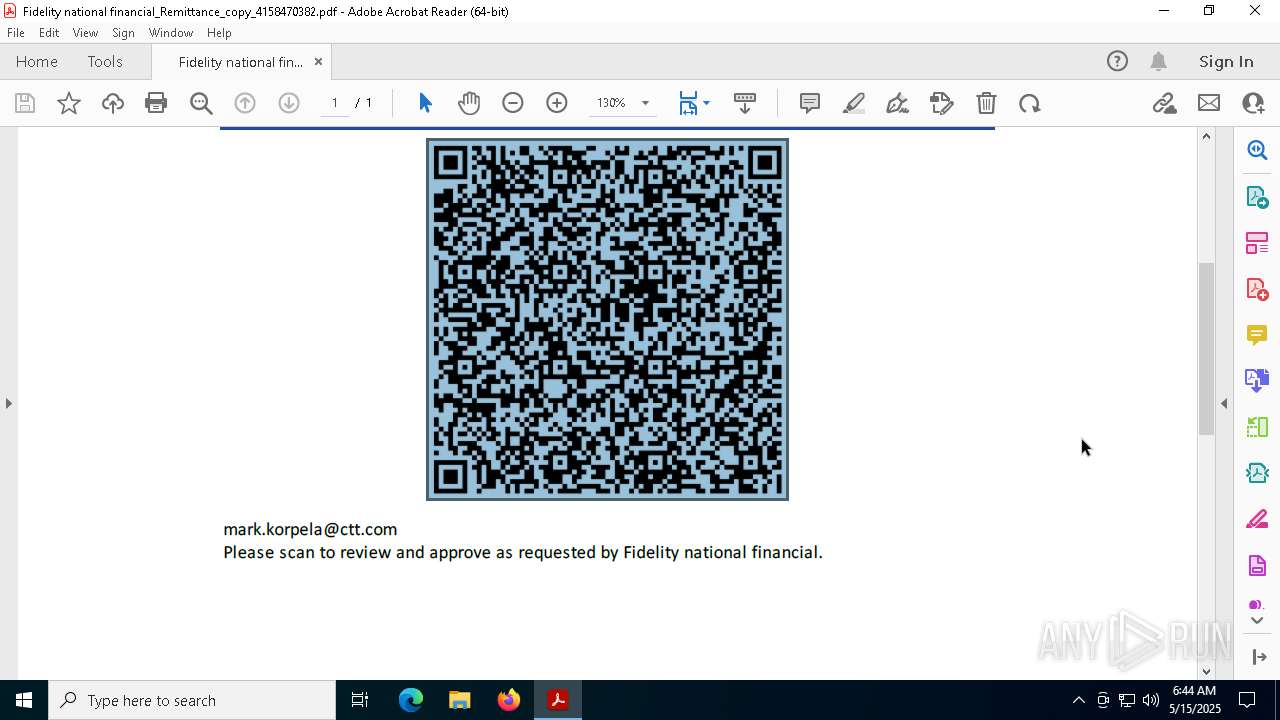Open the Windows Start menu

(x=24, y=700)
